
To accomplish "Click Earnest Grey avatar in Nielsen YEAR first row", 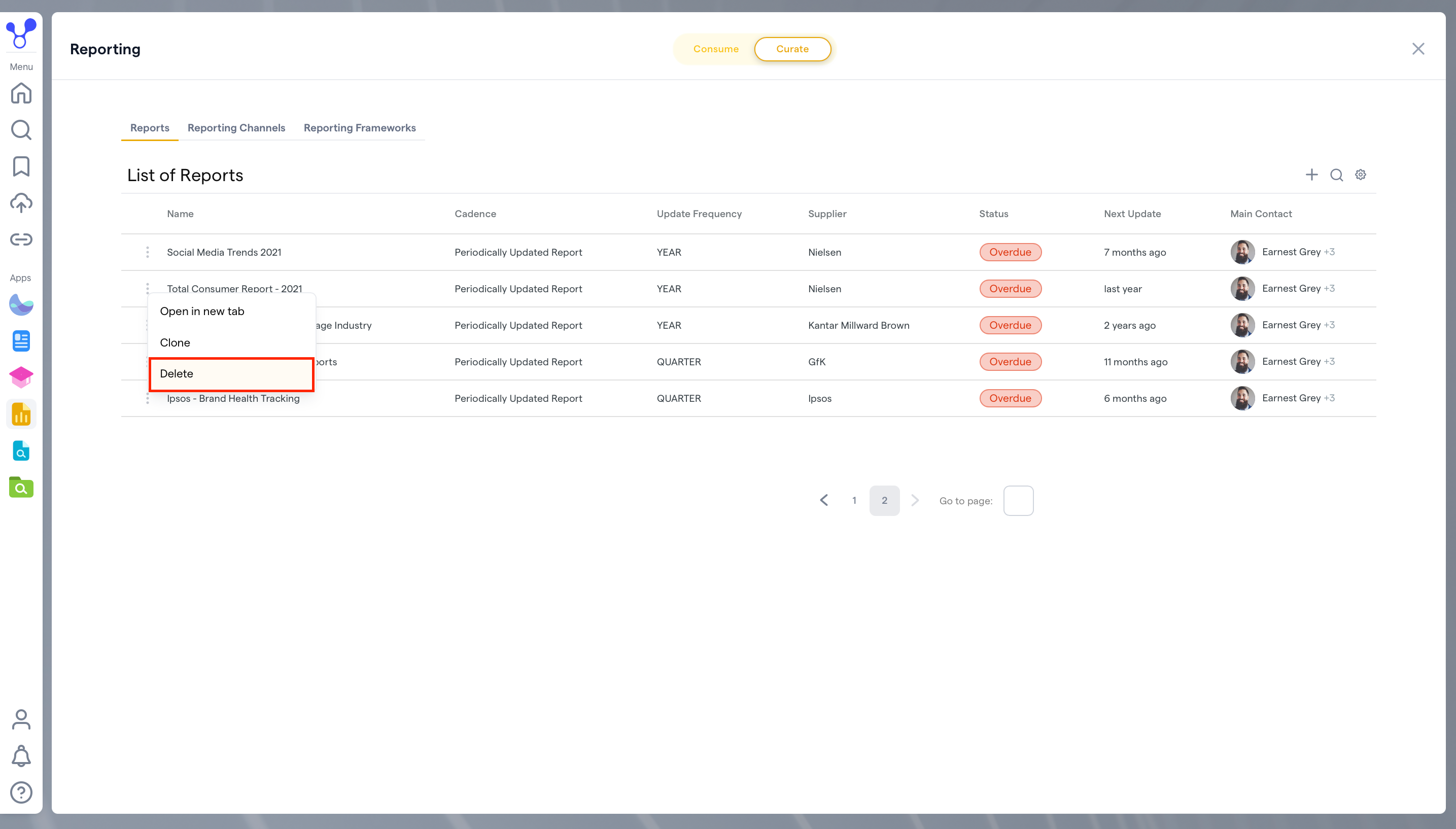I will point(1242,252).
